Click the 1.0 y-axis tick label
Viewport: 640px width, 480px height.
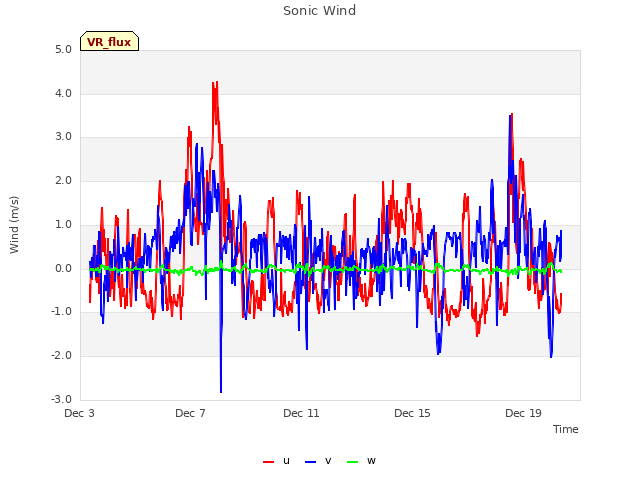pos(63,224)
